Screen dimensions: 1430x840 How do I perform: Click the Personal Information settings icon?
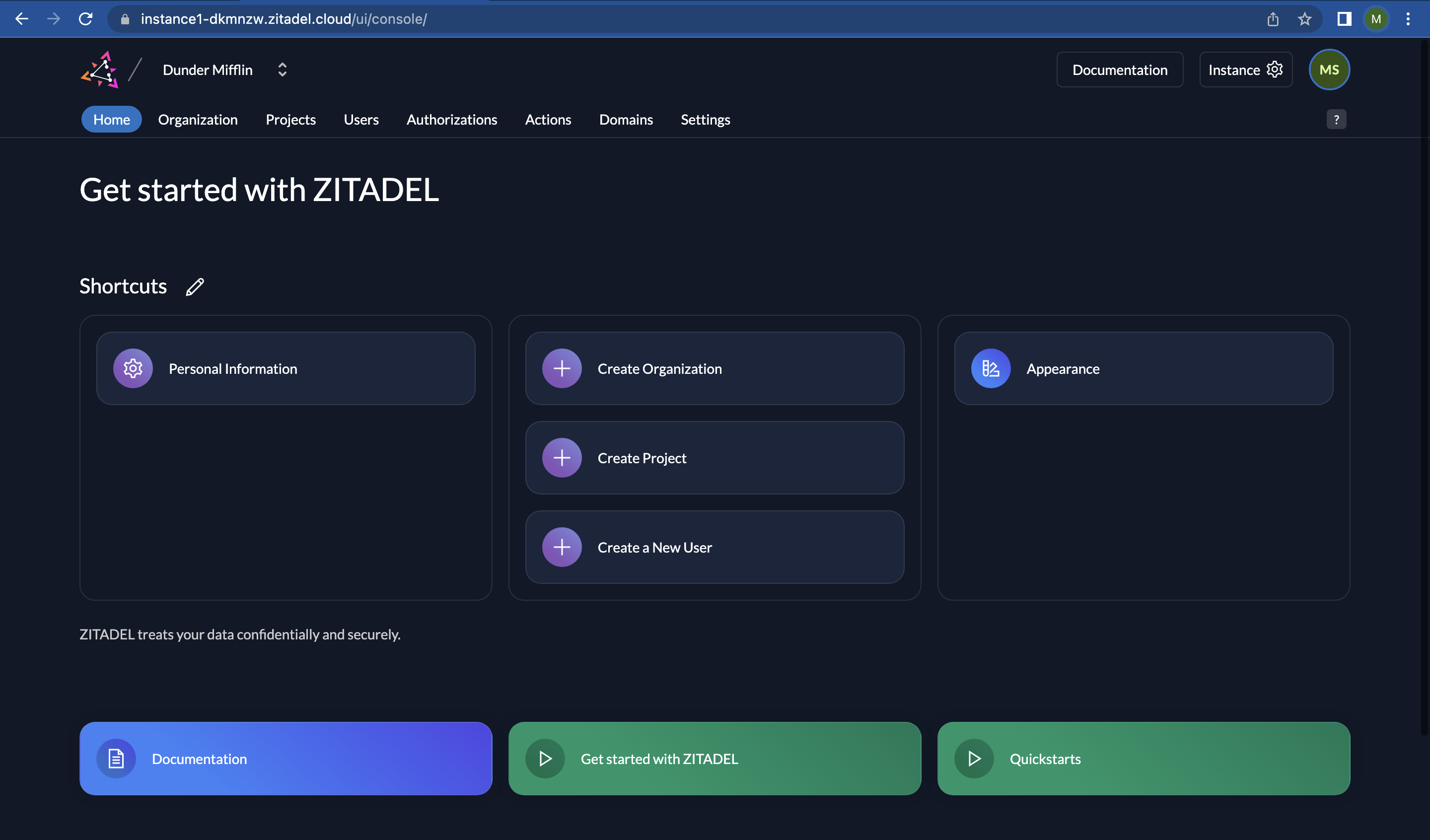(x=133, y=368)
